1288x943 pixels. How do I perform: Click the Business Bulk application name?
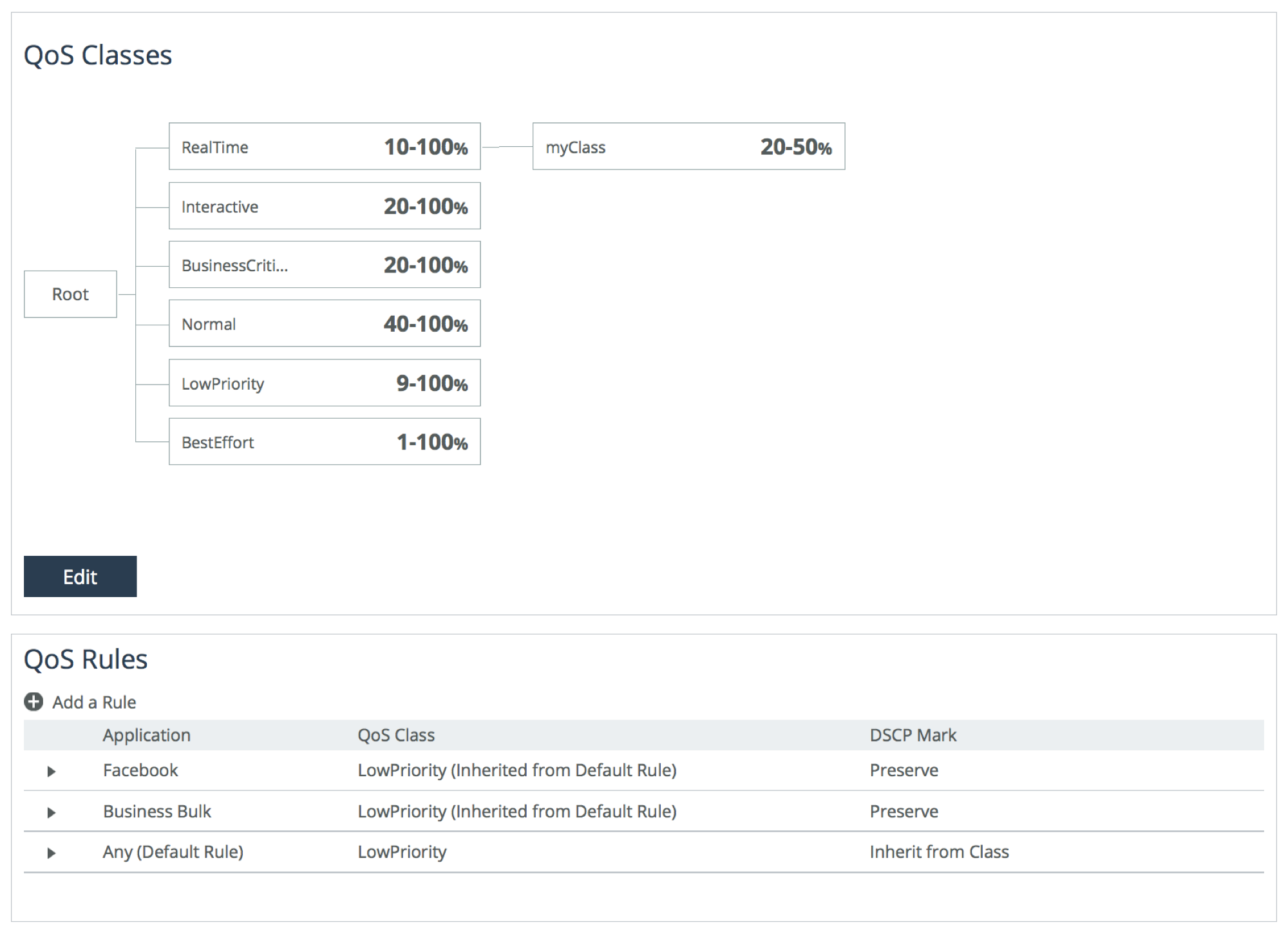(157, 812)
